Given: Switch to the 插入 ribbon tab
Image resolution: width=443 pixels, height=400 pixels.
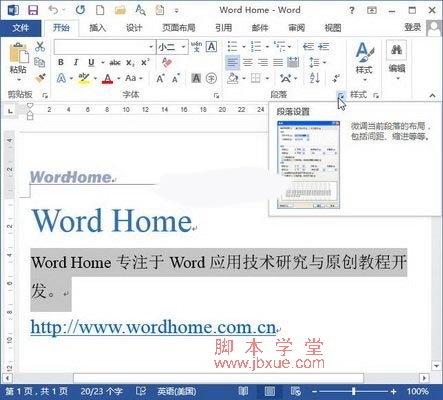Looking at the screenshot, I should [97, 28].
